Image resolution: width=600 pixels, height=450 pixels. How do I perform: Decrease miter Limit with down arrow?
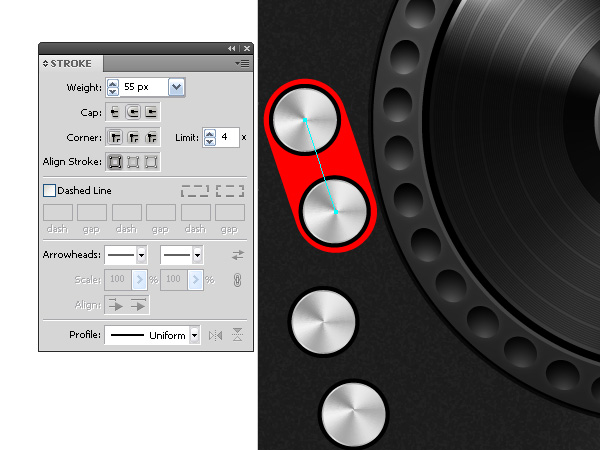point(210,142)
